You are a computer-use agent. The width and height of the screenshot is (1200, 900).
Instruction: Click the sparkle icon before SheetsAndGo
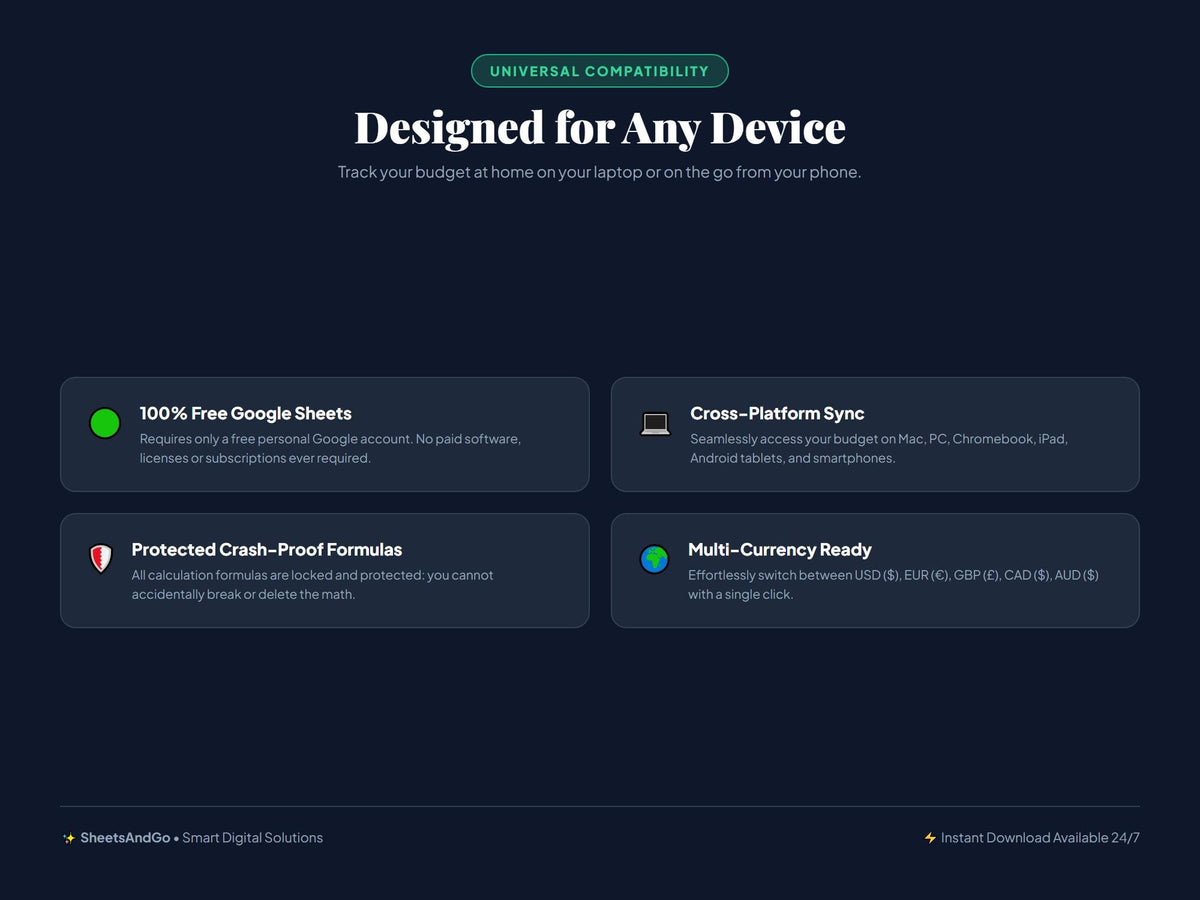click(x=69, y=838)
